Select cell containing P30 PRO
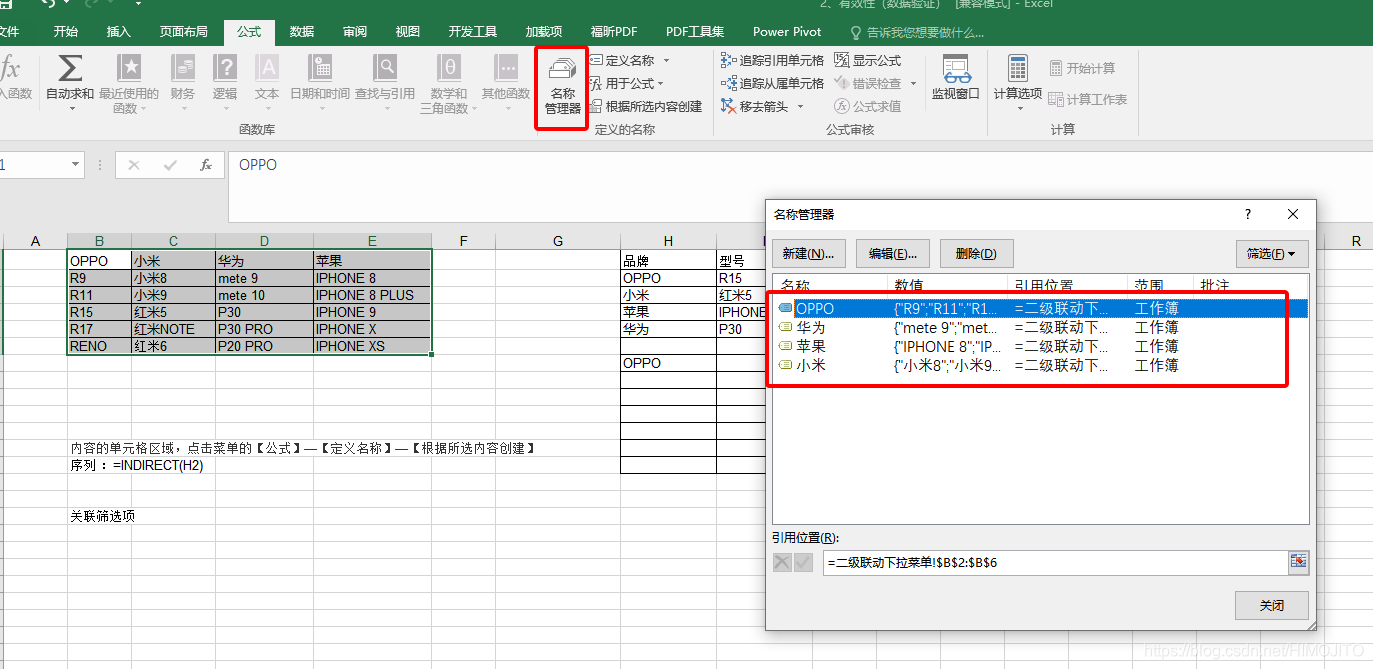This screenshot has width=1373, height=669. [264, 329]
